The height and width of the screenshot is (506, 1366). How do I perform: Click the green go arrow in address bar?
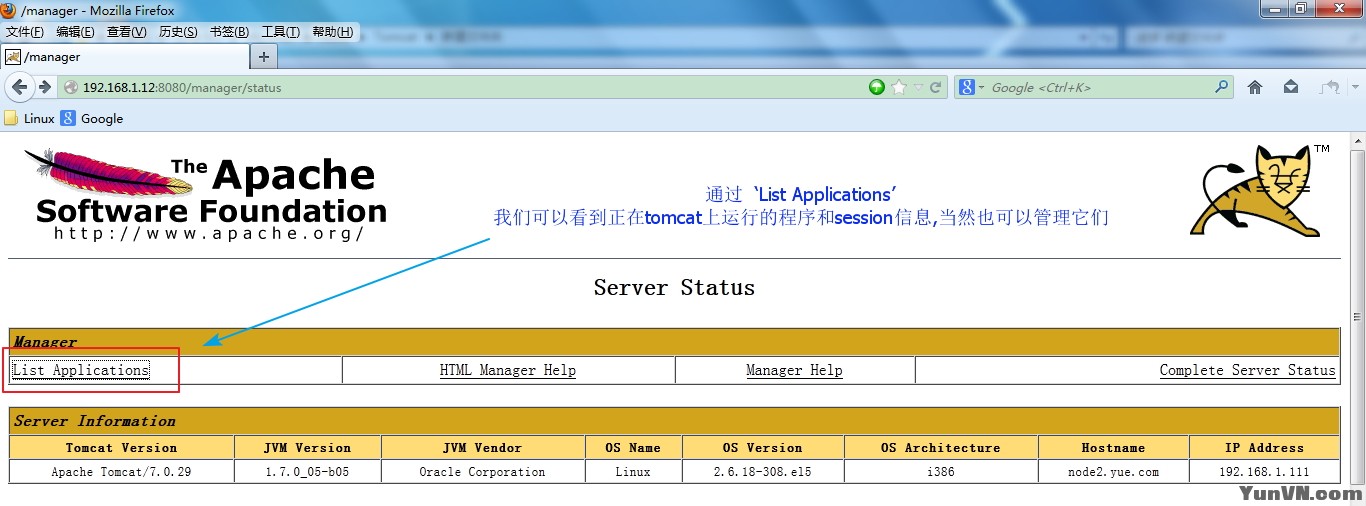pyautogui.click(x=877, y=87)
